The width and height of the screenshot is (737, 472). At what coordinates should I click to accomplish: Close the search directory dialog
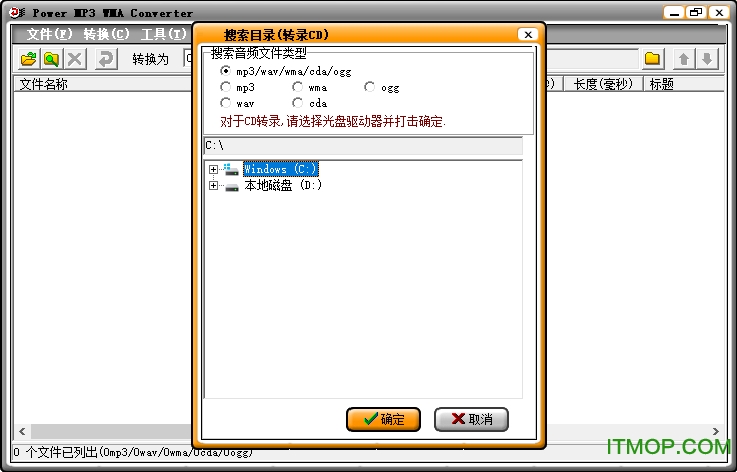pos(527,35)
